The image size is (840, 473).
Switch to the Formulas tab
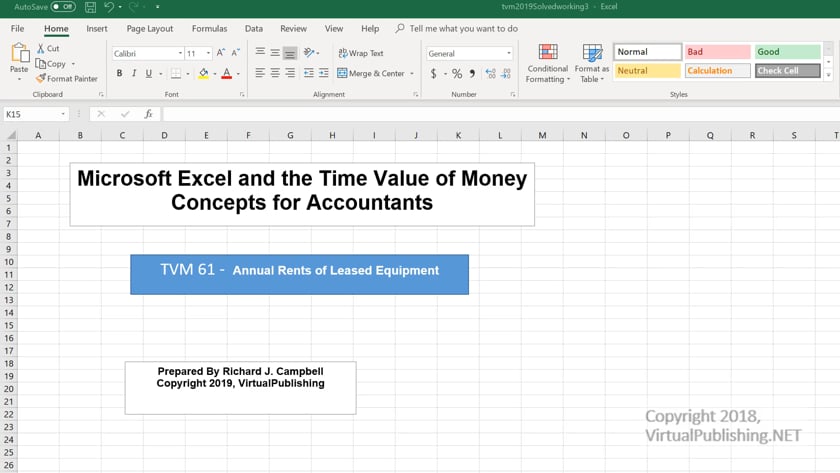[x=209, y=28]
